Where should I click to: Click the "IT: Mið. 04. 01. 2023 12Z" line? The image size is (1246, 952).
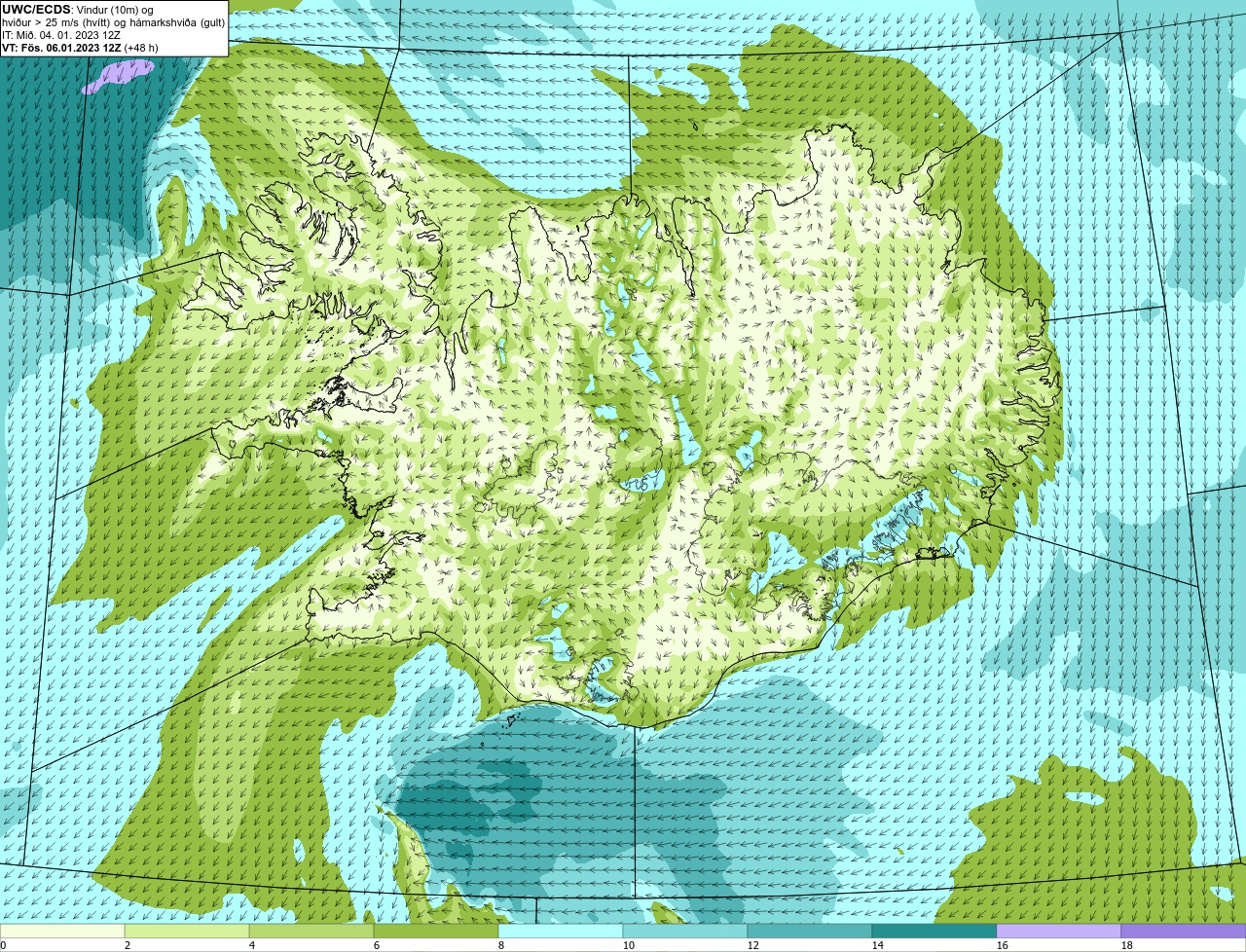(x=61, y=35)
